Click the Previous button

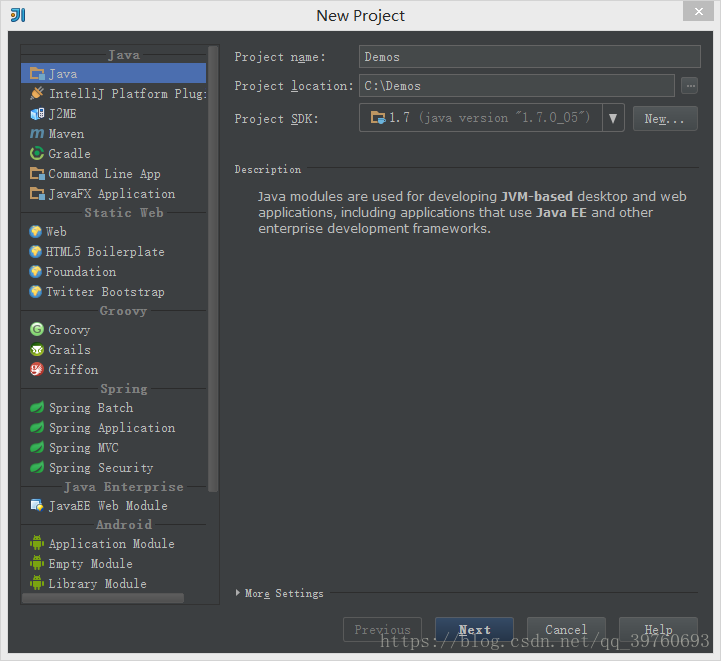382,629
